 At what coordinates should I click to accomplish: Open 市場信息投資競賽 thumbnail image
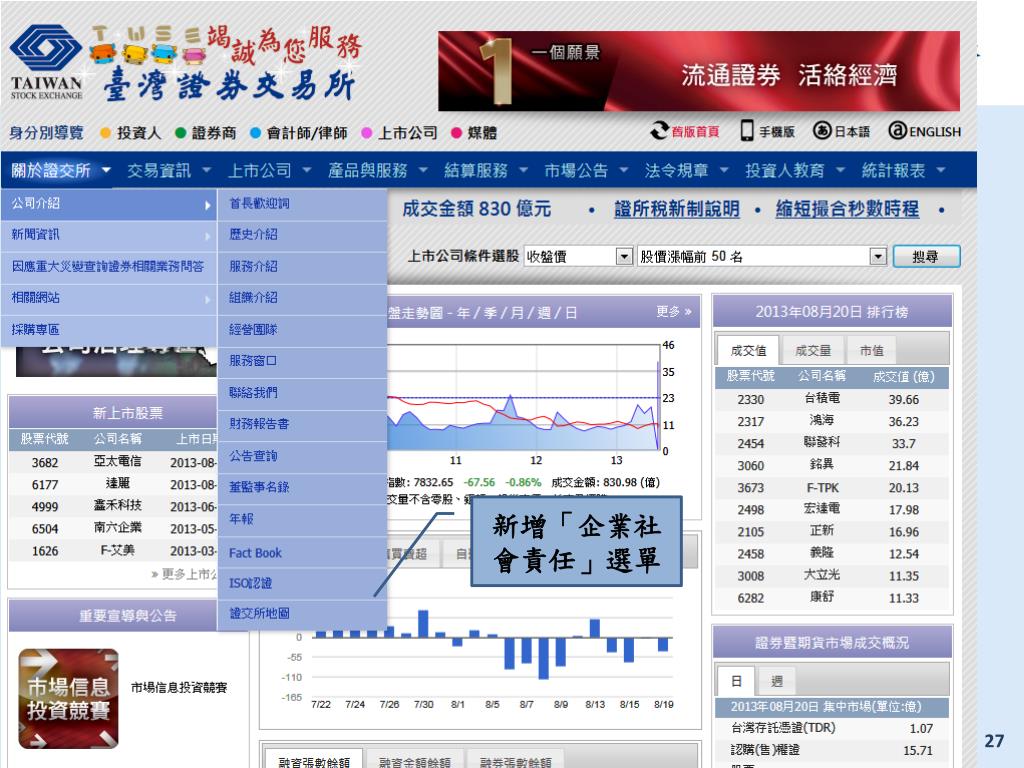point(69,698)
